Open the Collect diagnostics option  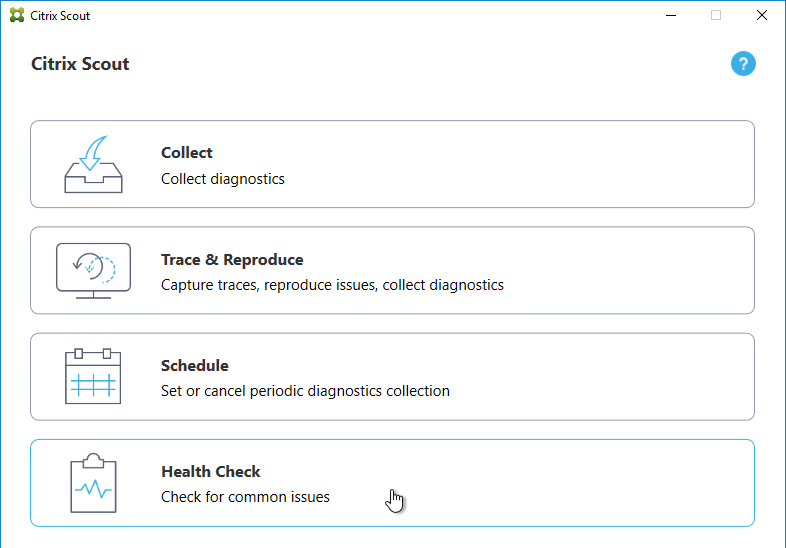[392, 164]
